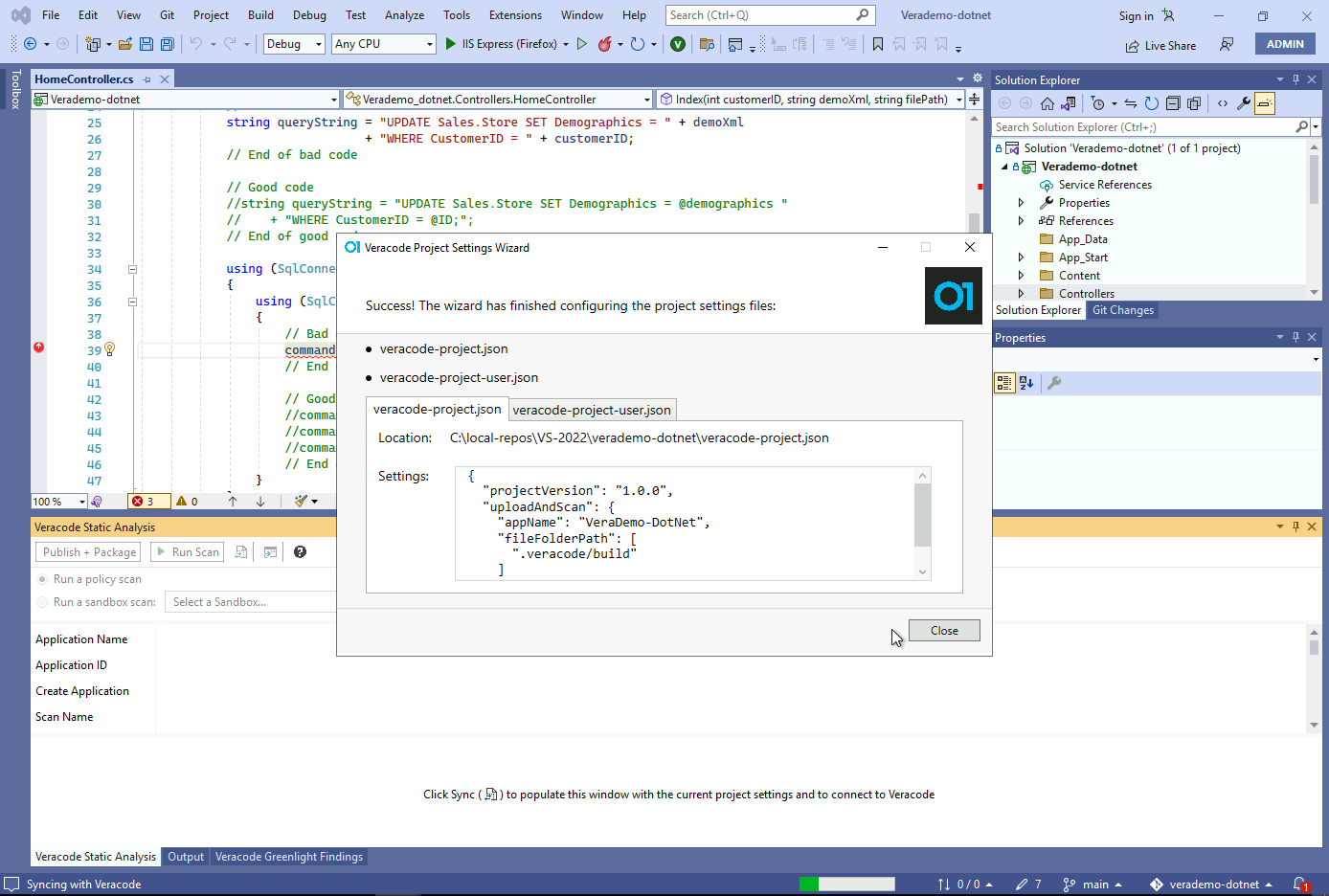
Task: Expand the Properties node in Solution Explorer
Action: [x=1021, y=203]
